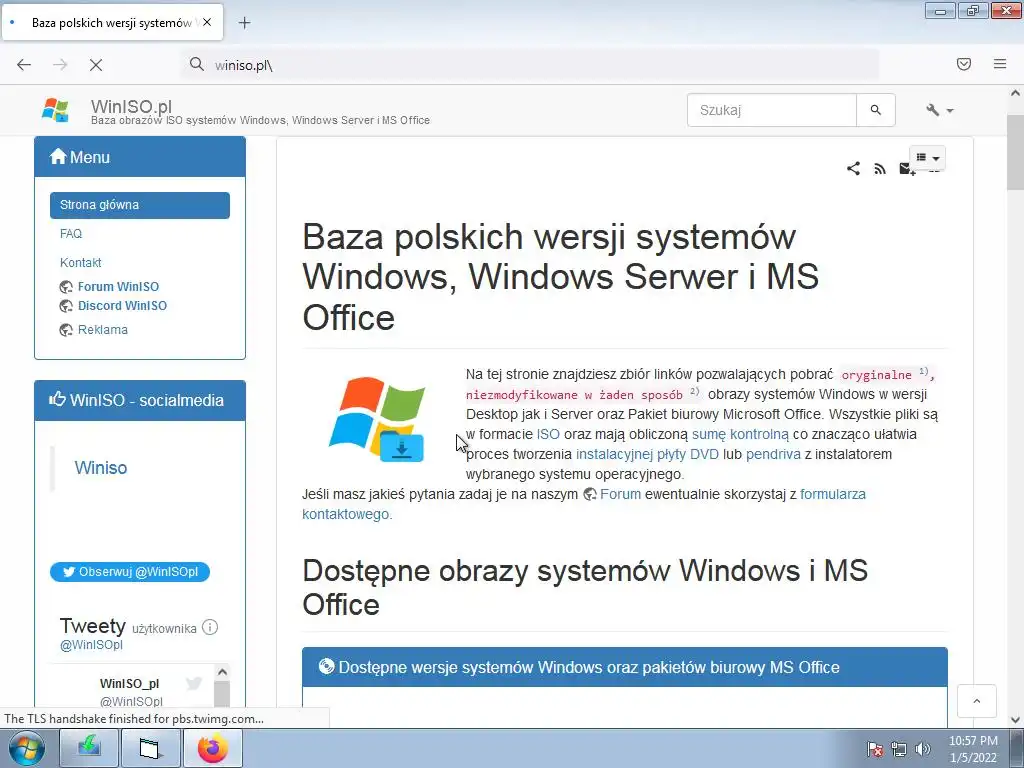
Task: Click the disc icon in the blue panel header
Action: coord(326,666)
